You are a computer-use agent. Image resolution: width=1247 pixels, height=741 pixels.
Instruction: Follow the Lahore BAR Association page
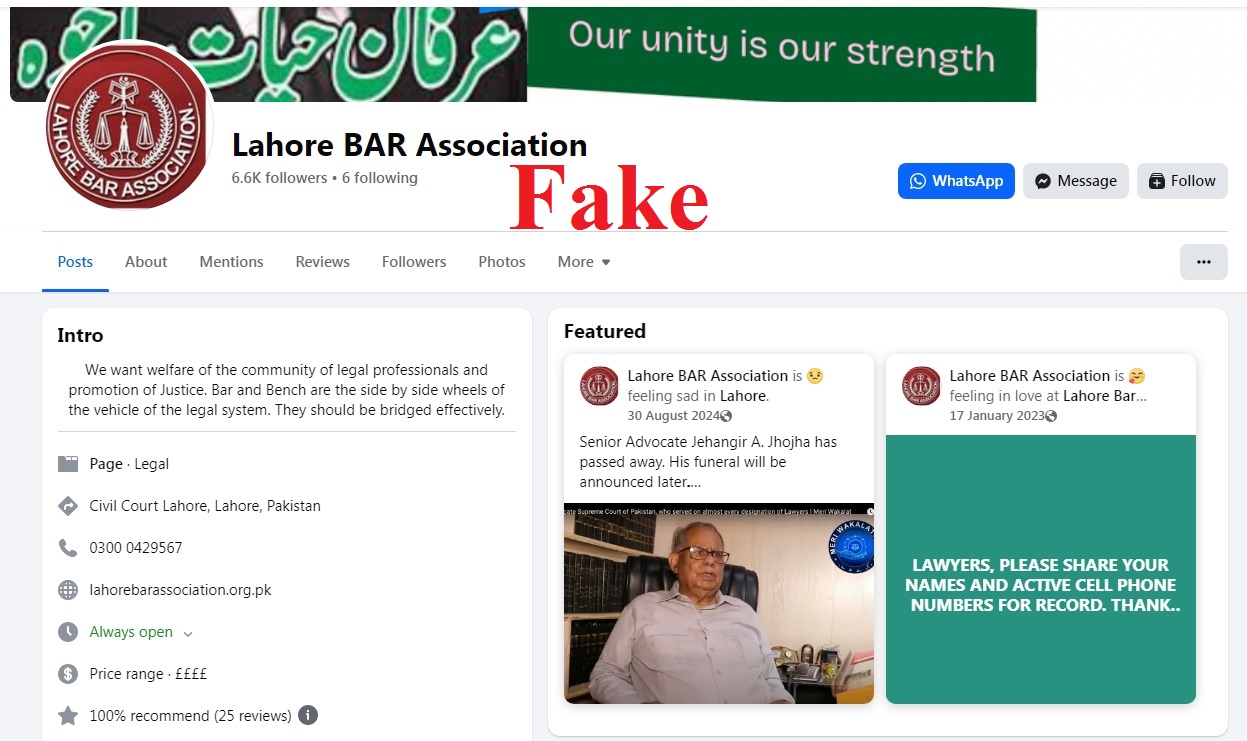point(1182,181)
